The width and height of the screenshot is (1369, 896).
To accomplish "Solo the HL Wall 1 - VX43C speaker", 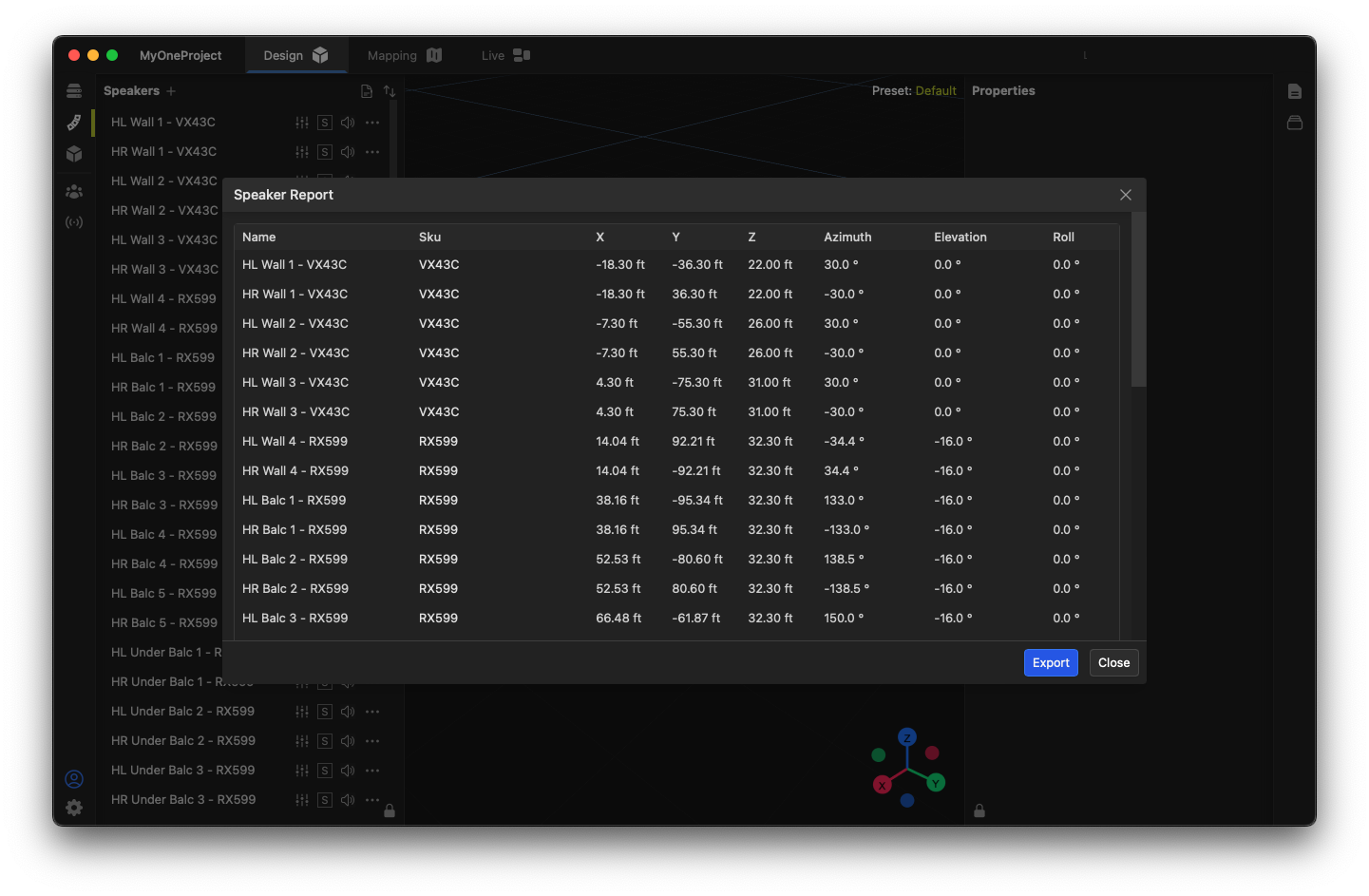I will coord(325,123).
